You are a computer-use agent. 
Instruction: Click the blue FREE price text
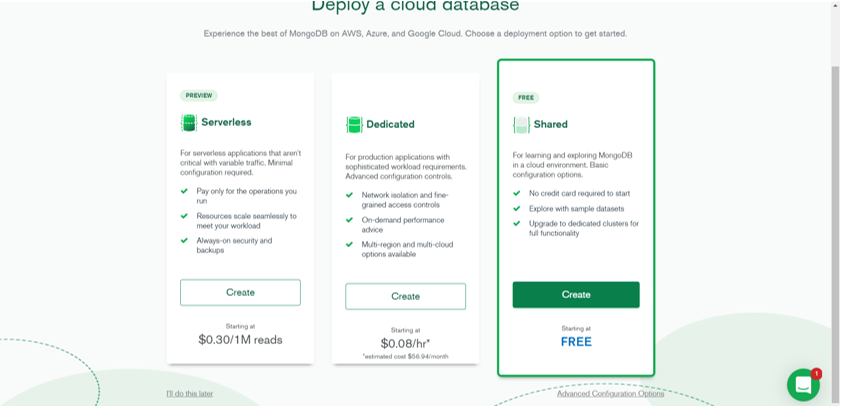tap(576, 342)
